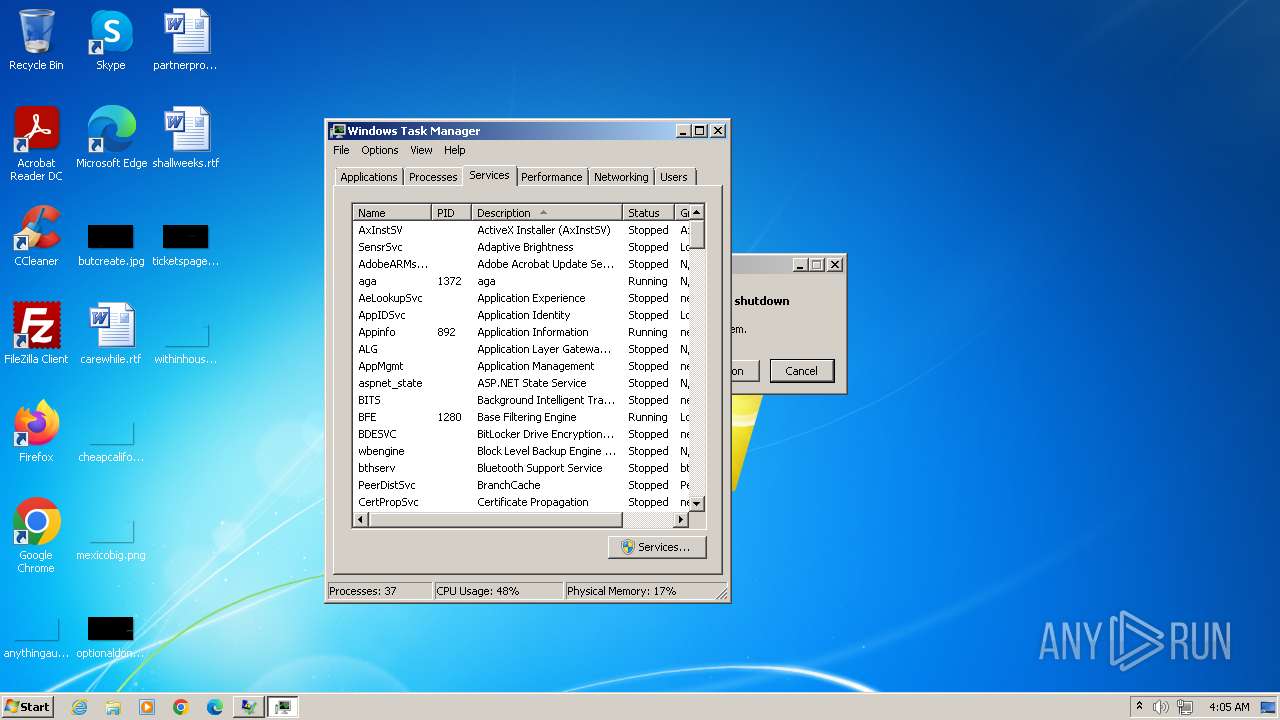This screenshot has height=720, width=1280.
Task: Open mexicobig.png desktop file
Action: 111,539
